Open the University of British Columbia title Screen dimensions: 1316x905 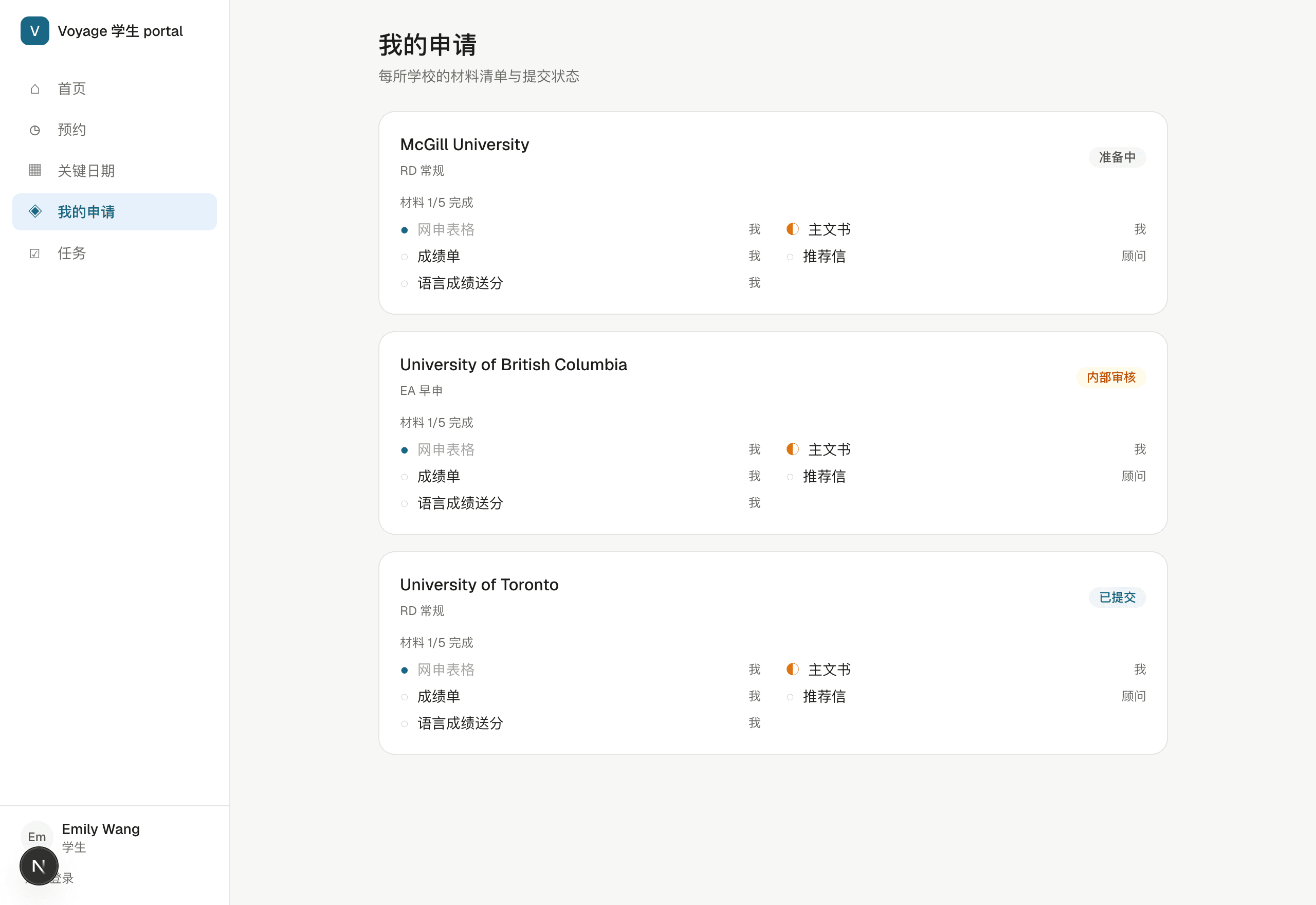click(514, 364)
